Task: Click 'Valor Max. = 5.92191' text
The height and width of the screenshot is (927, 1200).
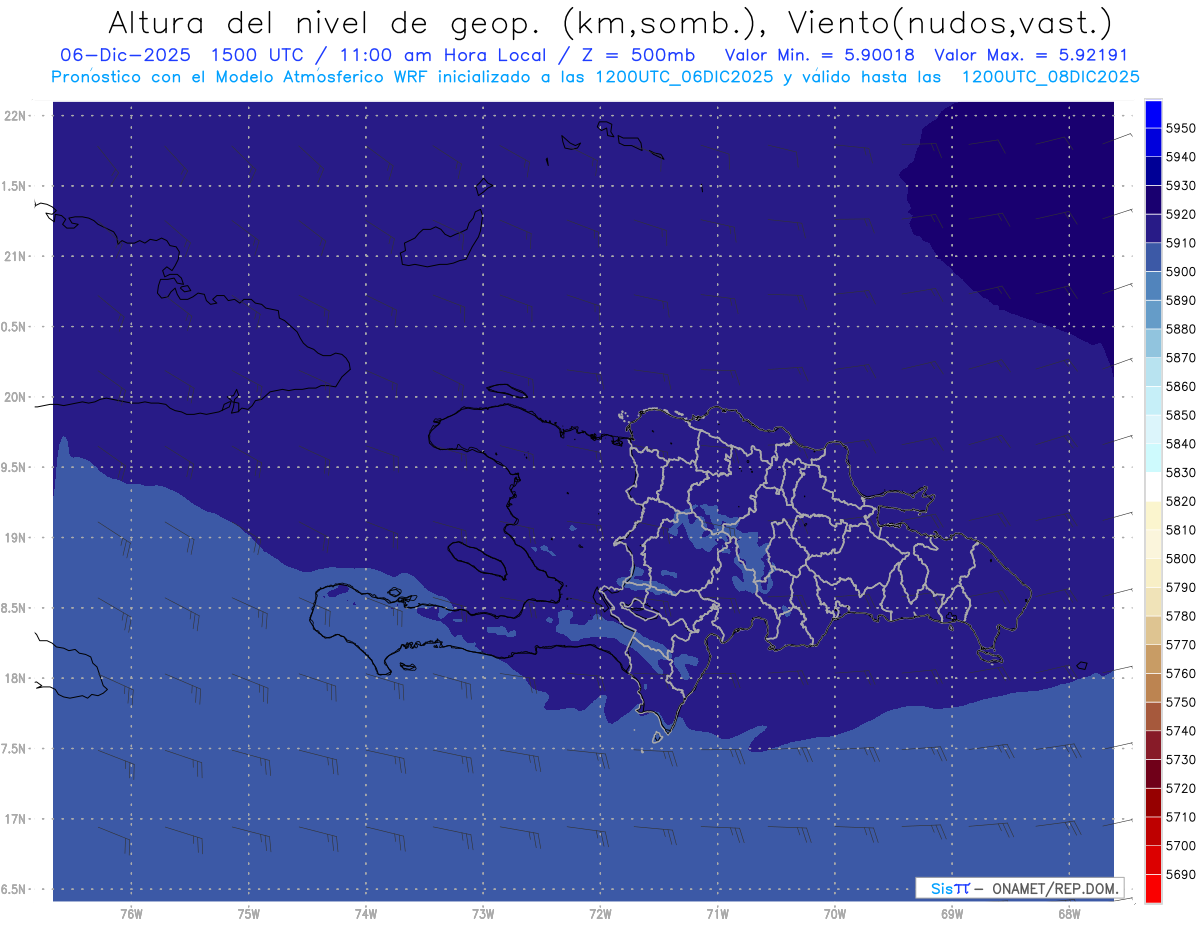Action: [1030, 56]
